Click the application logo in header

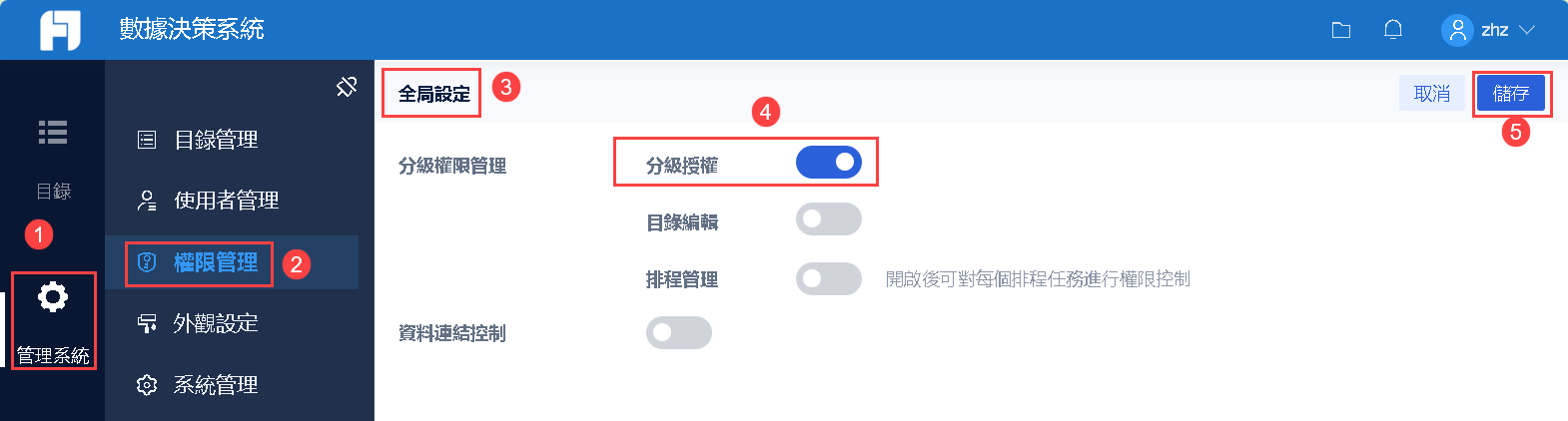(x=60, y=30)
